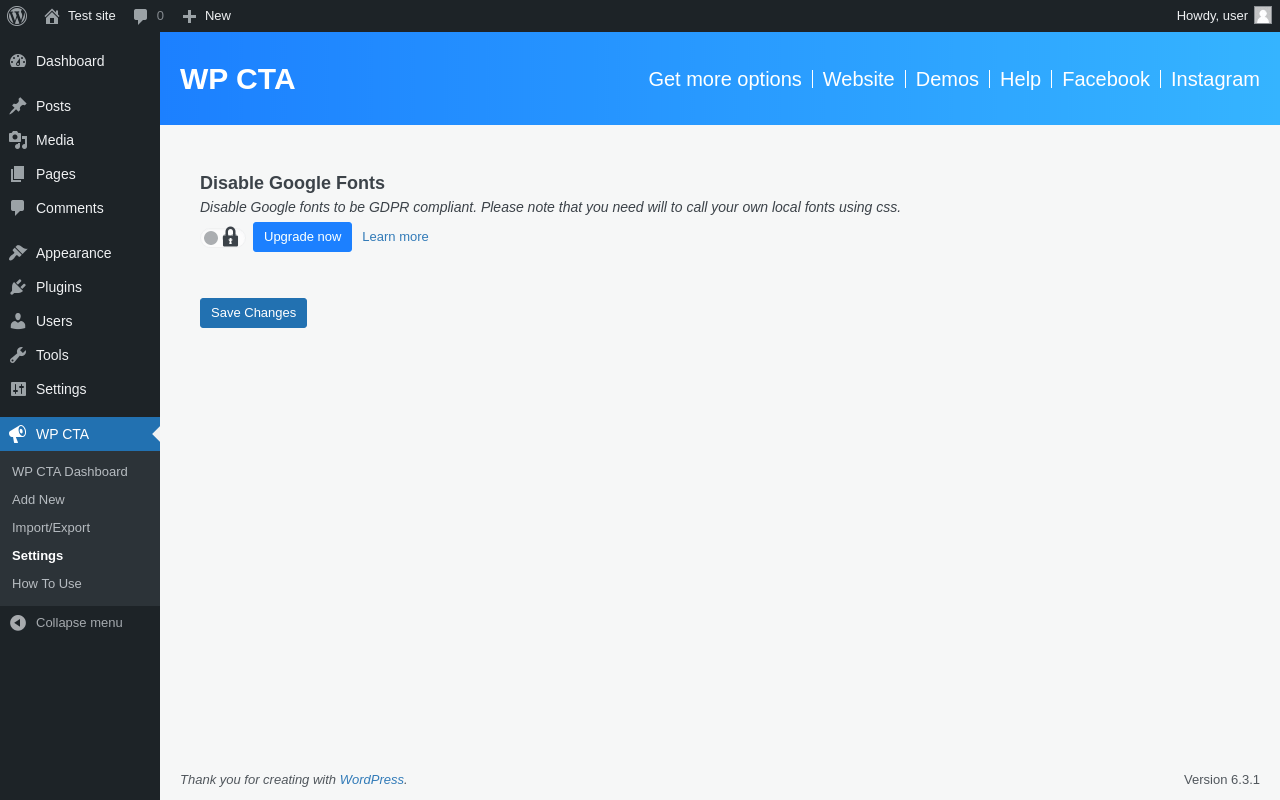The image size is (1280, 800).
Task: Follow the Learn more link
Action: coord(395,237)
